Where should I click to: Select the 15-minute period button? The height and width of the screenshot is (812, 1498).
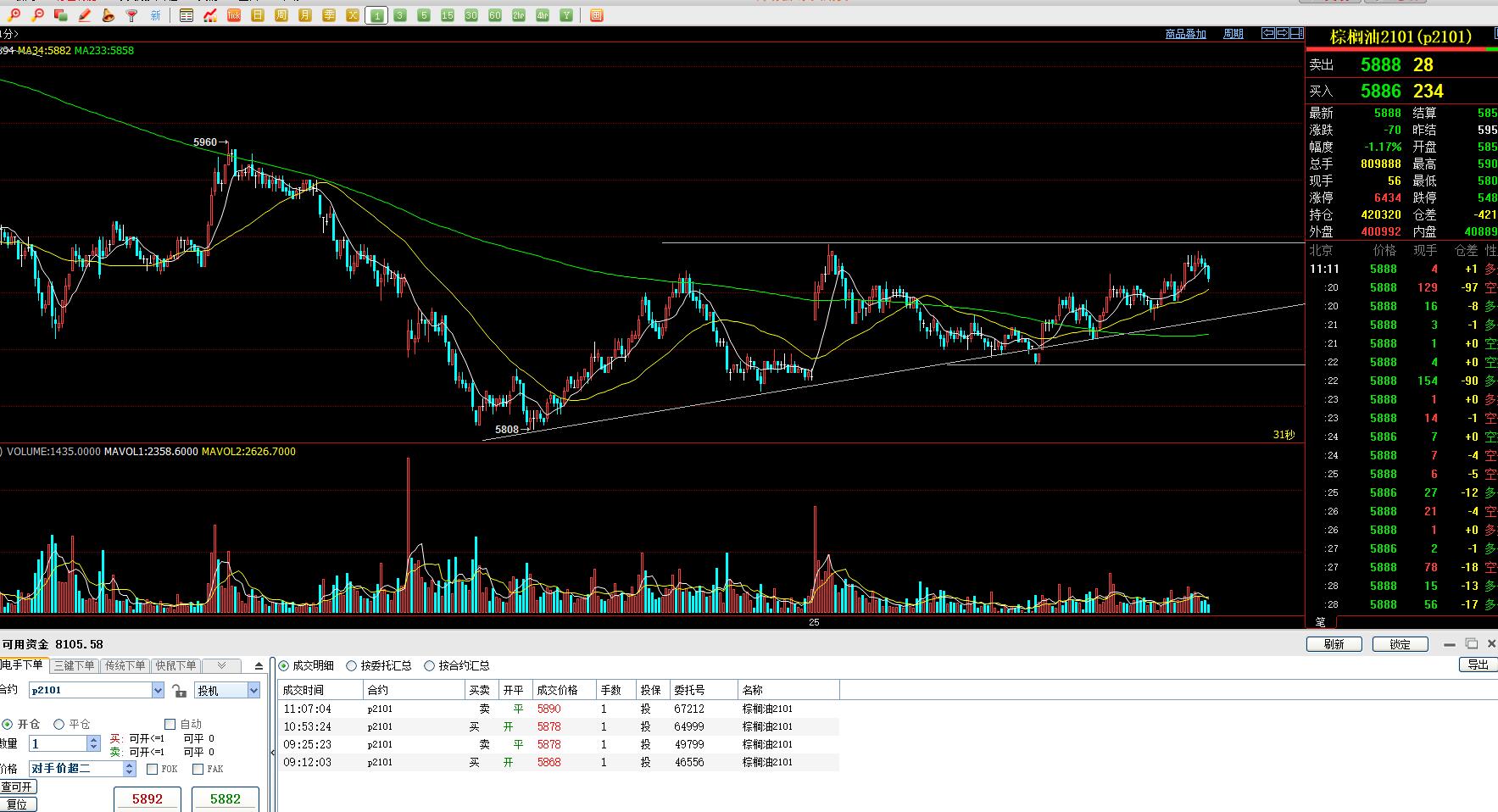pyautogui.click(x=448, y=15)
